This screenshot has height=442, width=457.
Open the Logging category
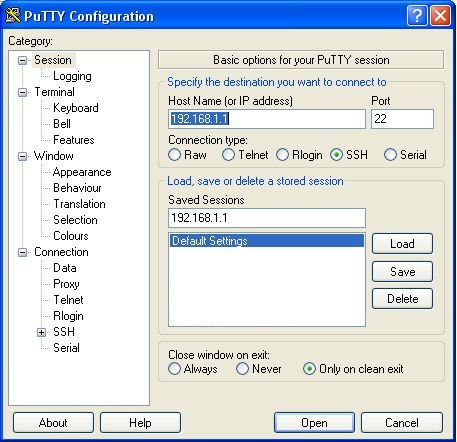tap(72, 76)
